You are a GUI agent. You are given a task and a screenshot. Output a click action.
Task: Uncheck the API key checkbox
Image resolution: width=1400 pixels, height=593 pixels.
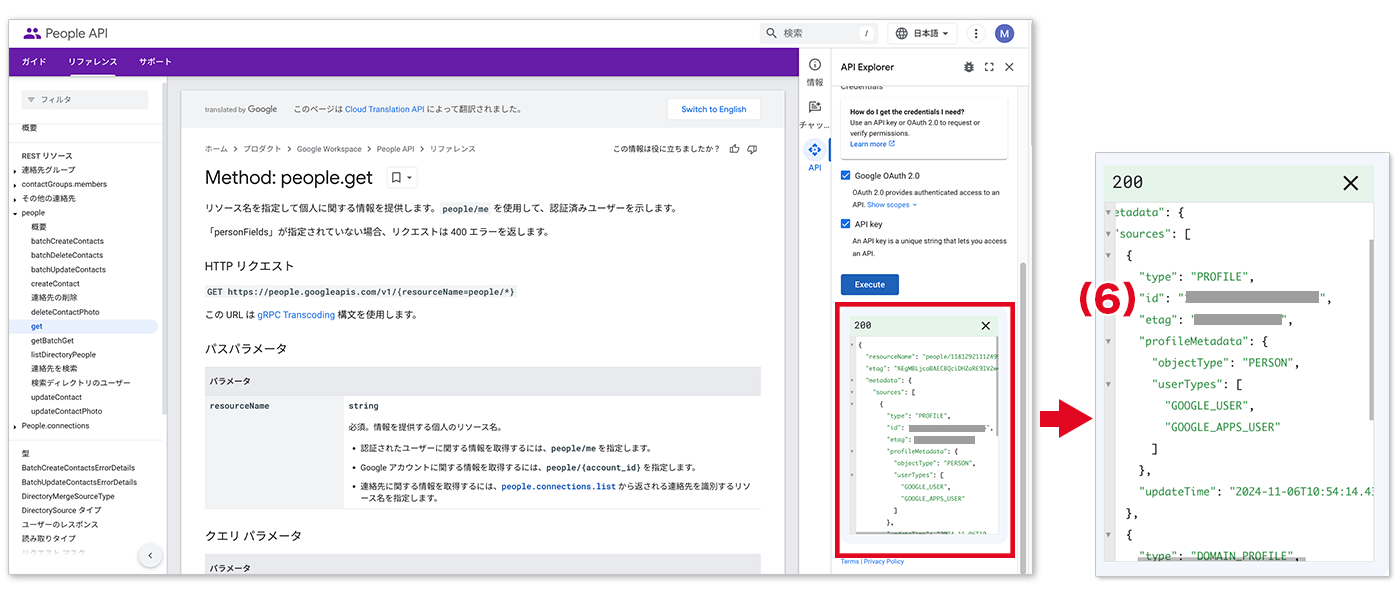(846, 225)
